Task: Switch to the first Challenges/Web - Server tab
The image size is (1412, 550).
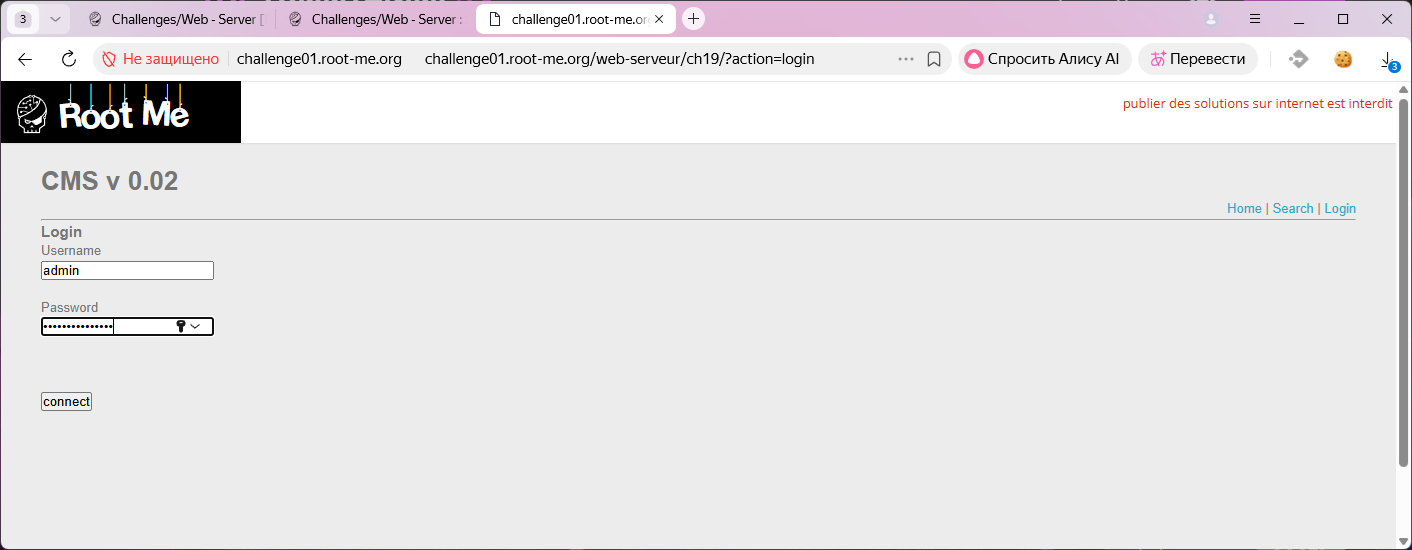Action: click(x=174, y=19)
